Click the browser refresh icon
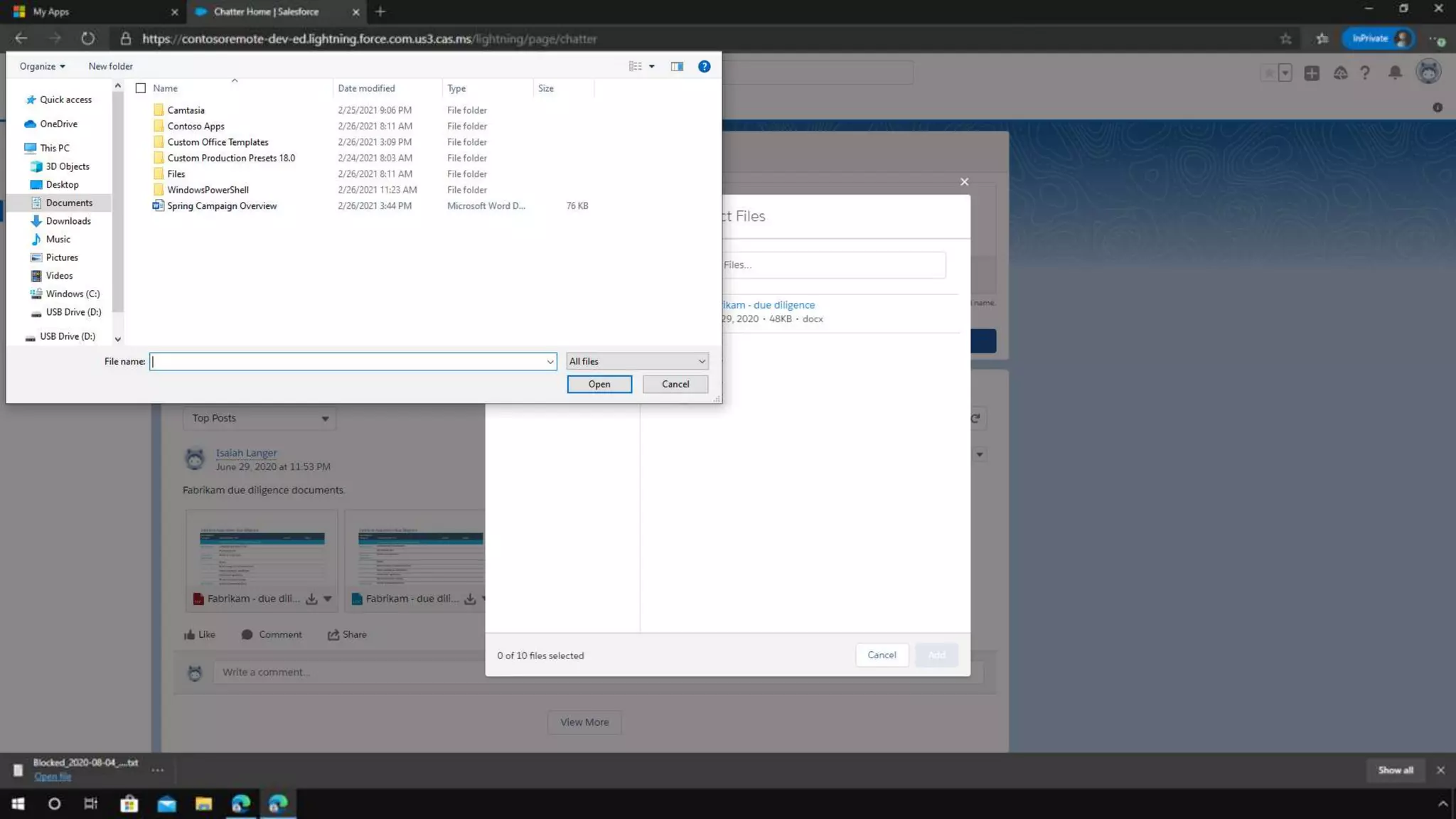 point(87,38)
